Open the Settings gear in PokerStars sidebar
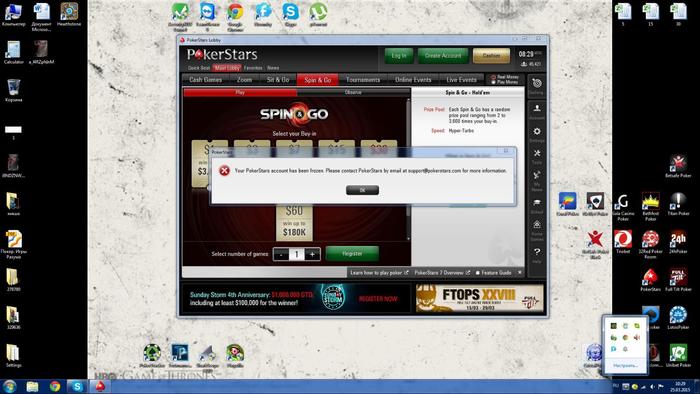700x394 pixels. click(537, 134)
